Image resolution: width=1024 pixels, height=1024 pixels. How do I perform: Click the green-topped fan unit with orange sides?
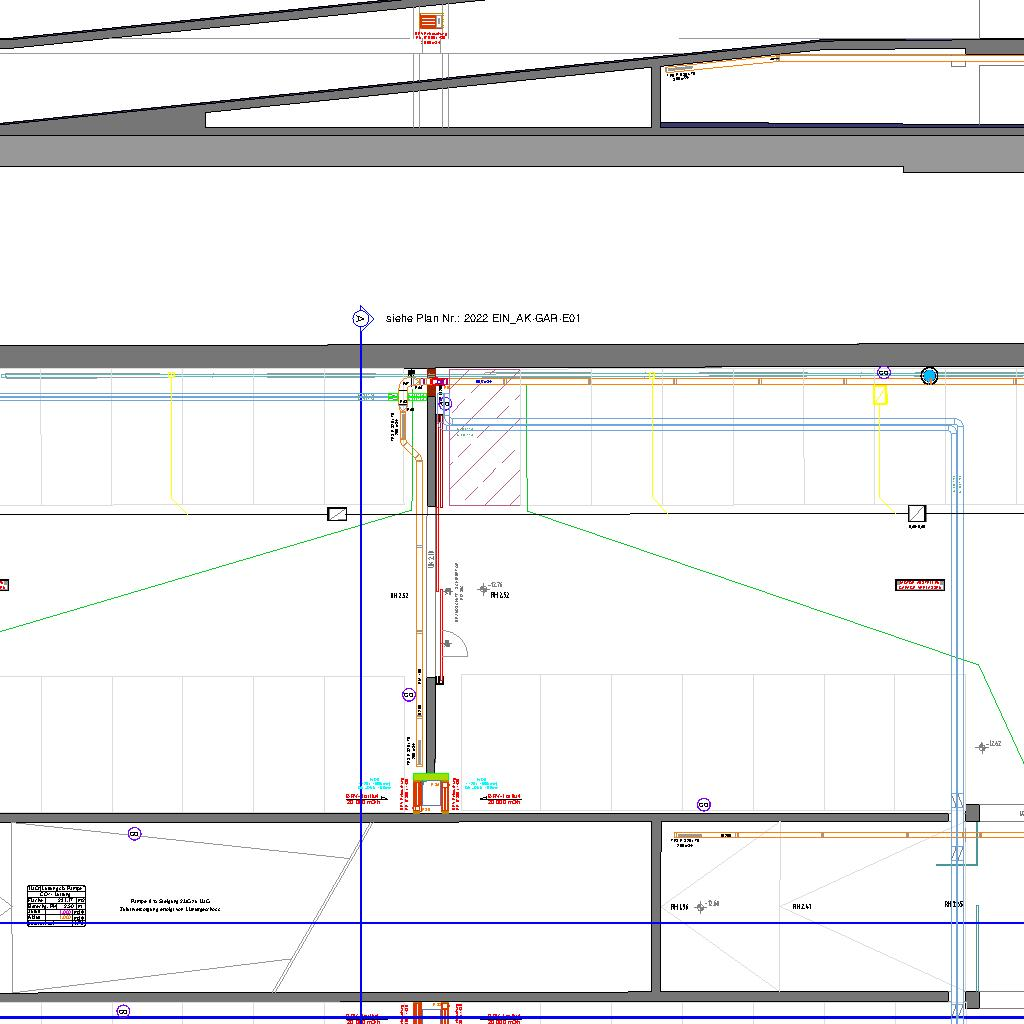click(x=431, y=791)
